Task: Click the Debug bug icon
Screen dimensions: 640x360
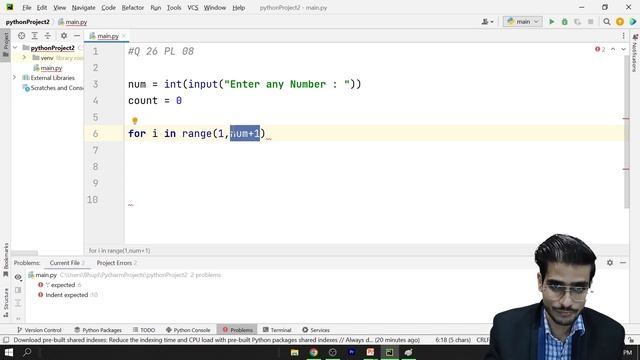Action: click(x=564, y=22)
